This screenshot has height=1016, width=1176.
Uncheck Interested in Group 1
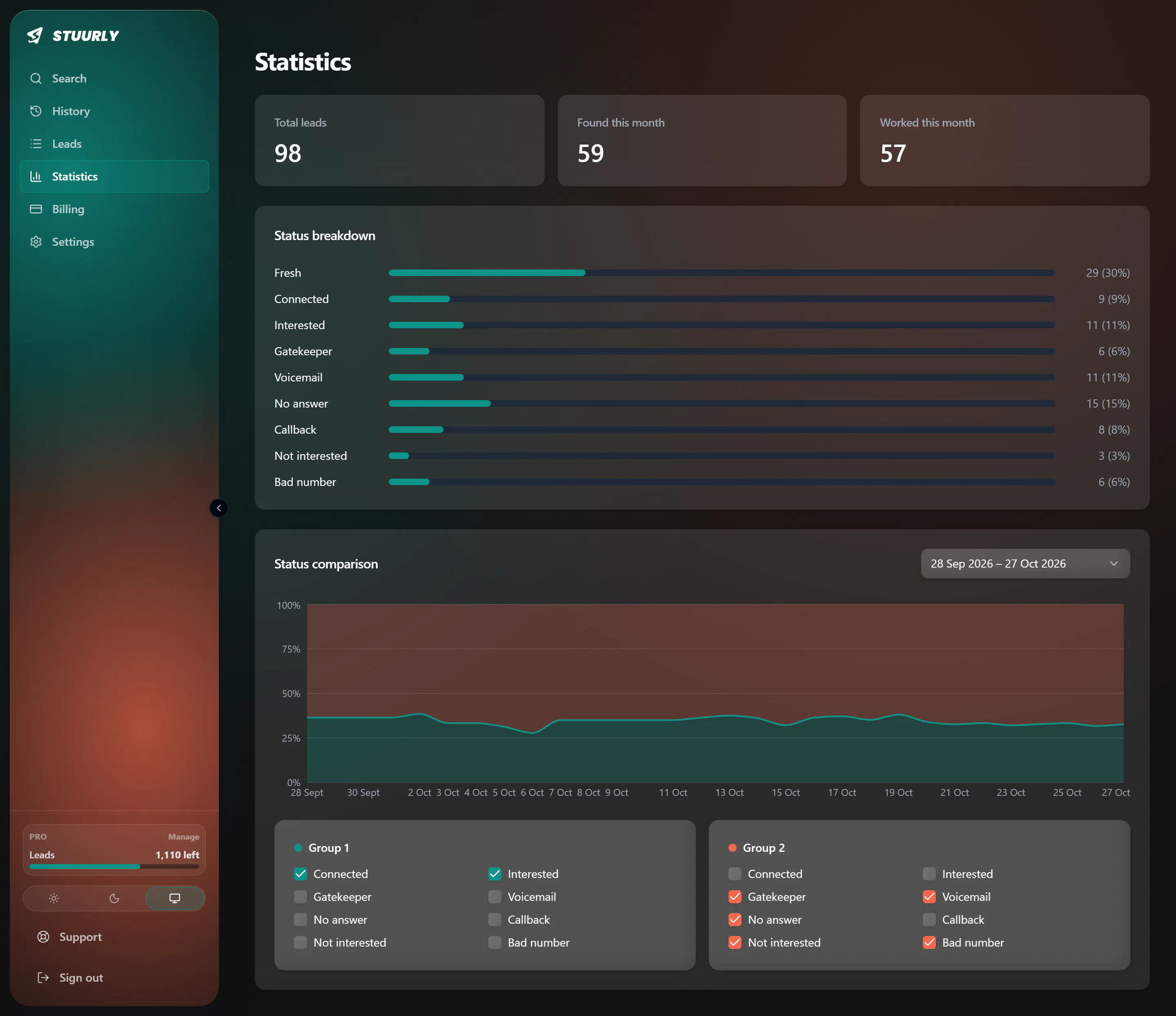click(x=495, y=874)
